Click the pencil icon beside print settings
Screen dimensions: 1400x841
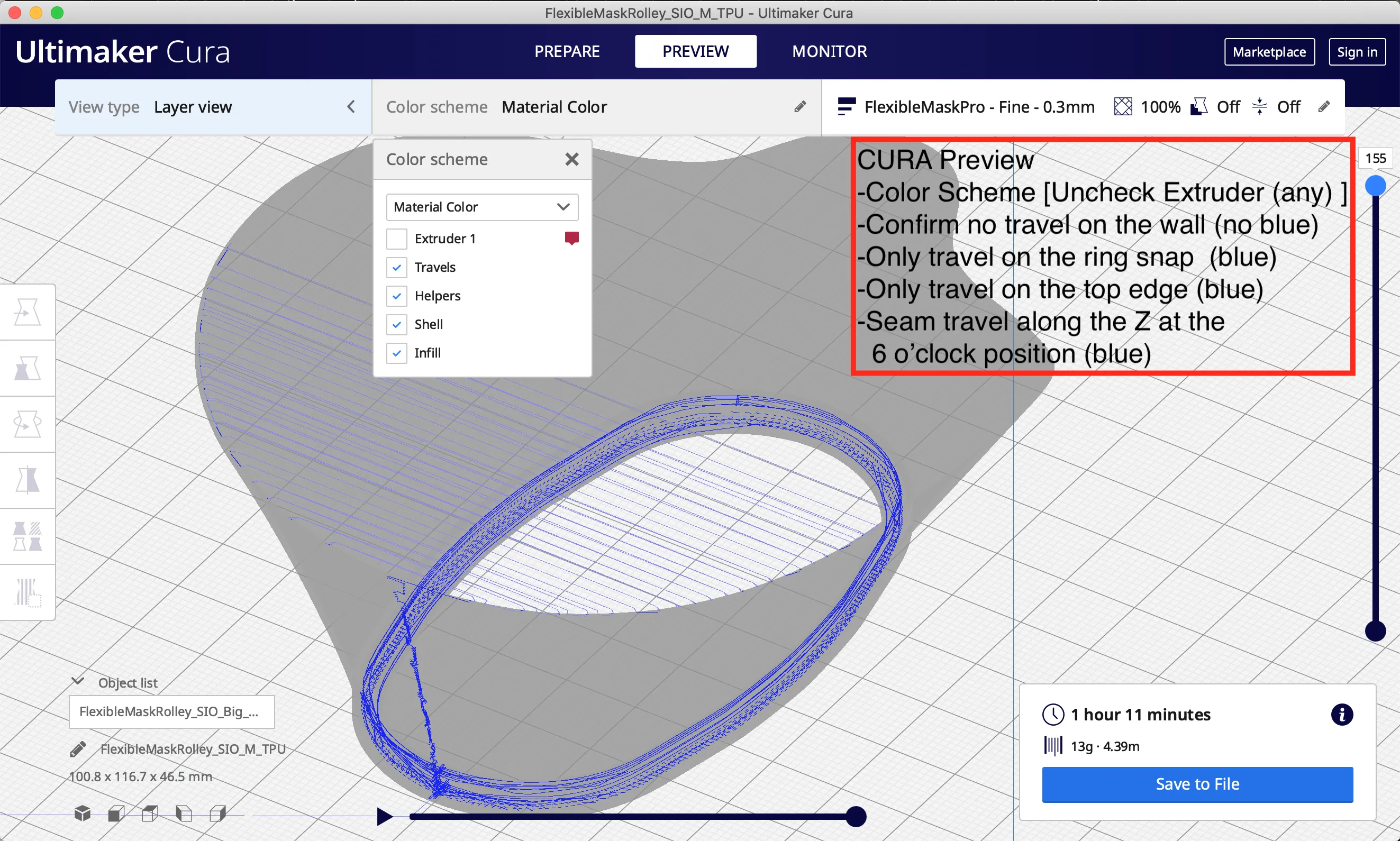point(1323,106)
